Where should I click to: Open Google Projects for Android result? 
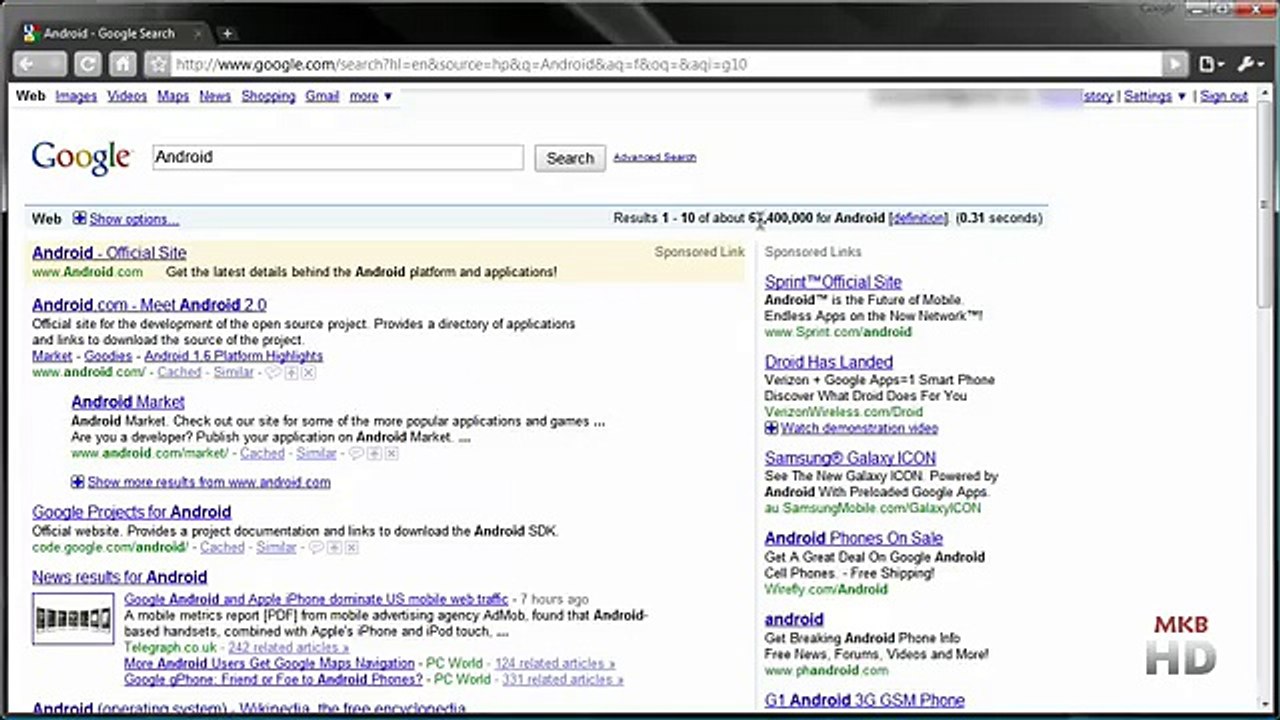point(131,512)
